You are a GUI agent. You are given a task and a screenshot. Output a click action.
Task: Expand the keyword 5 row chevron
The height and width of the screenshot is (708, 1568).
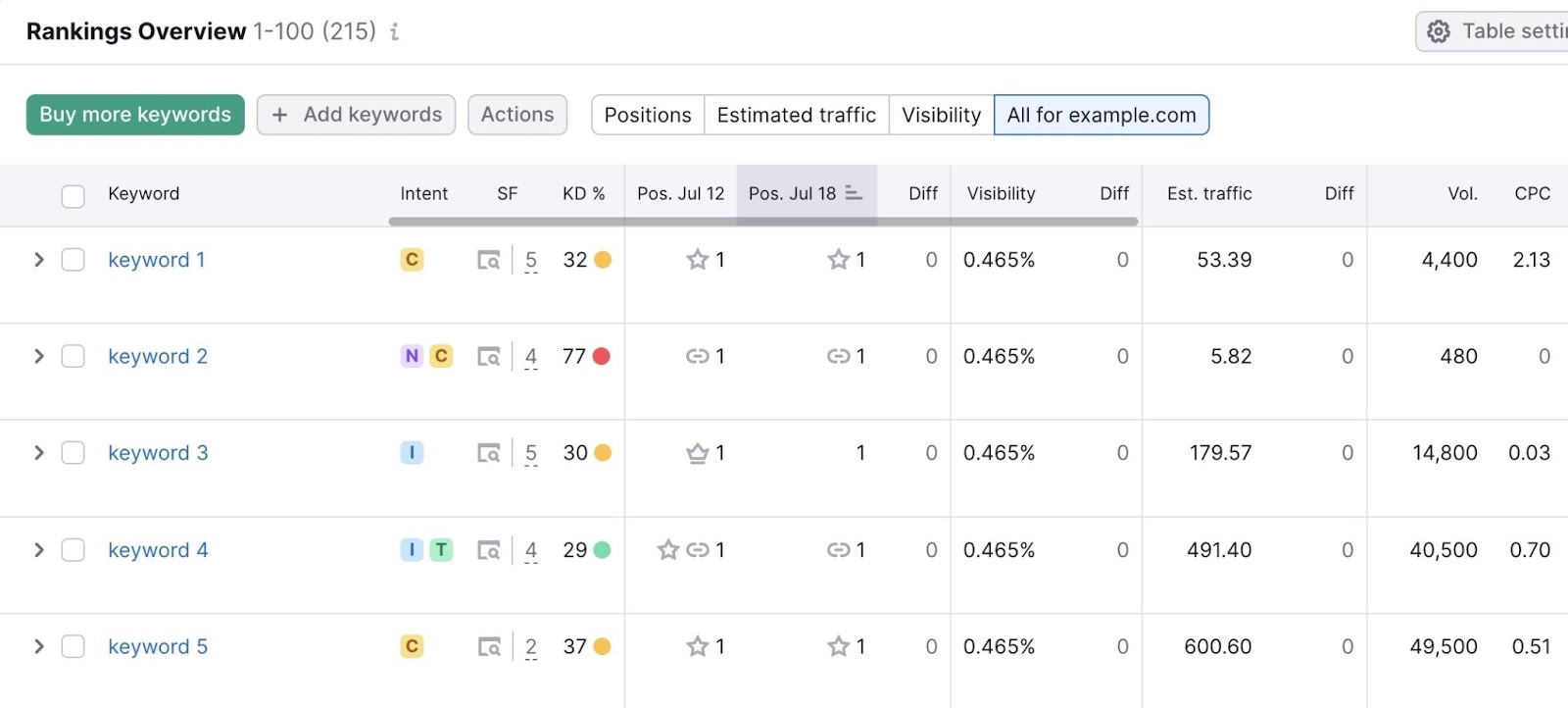pyautogui.click(x=39, y=647)
